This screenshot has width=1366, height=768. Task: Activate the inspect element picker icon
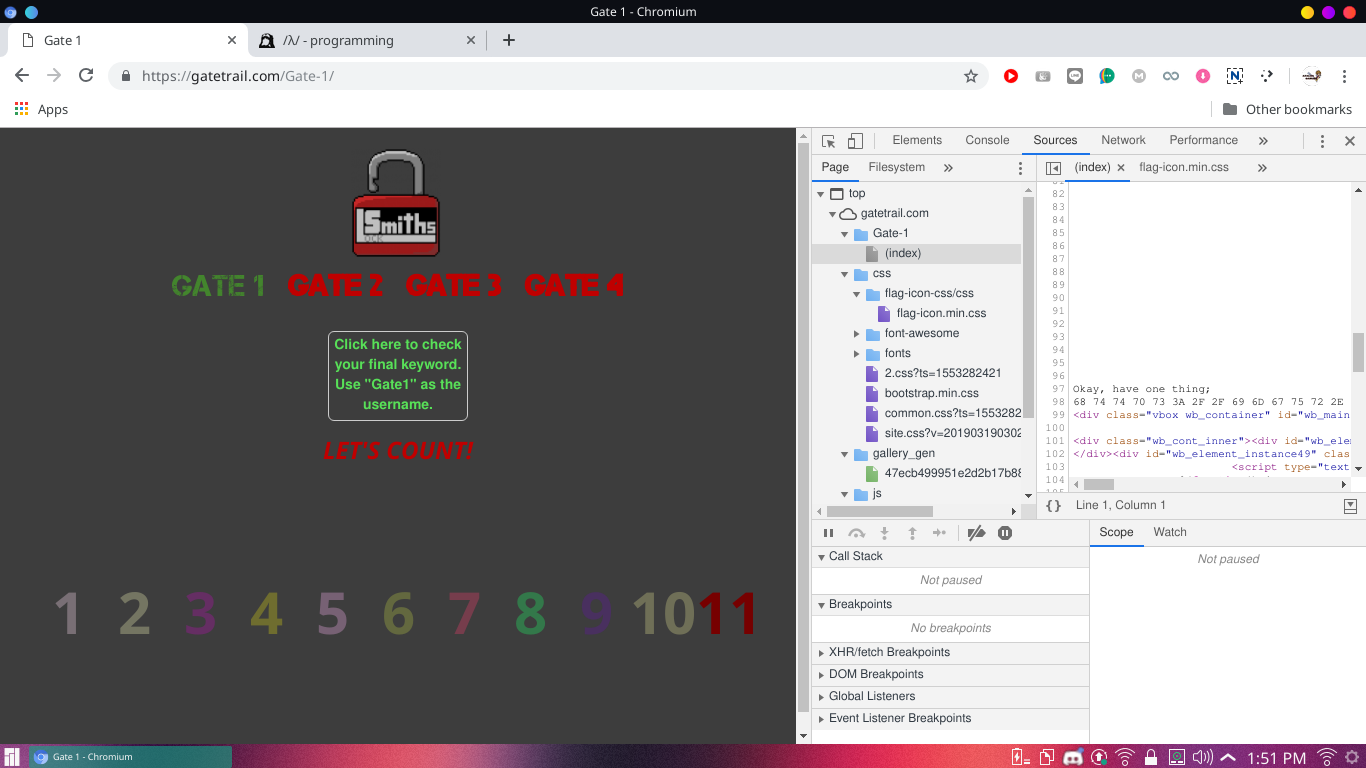pos(828,141)
